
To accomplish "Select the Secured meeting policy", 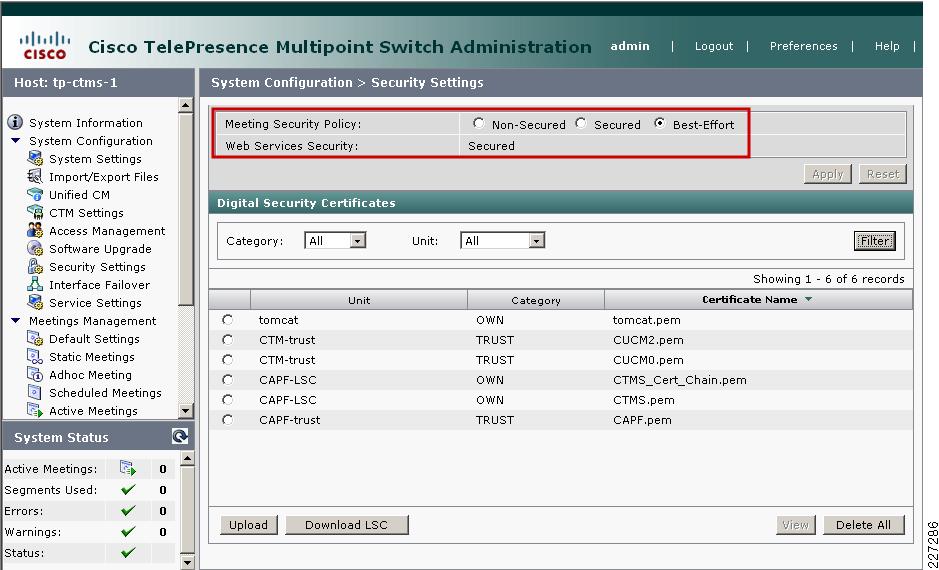I will tap(580, 123).
